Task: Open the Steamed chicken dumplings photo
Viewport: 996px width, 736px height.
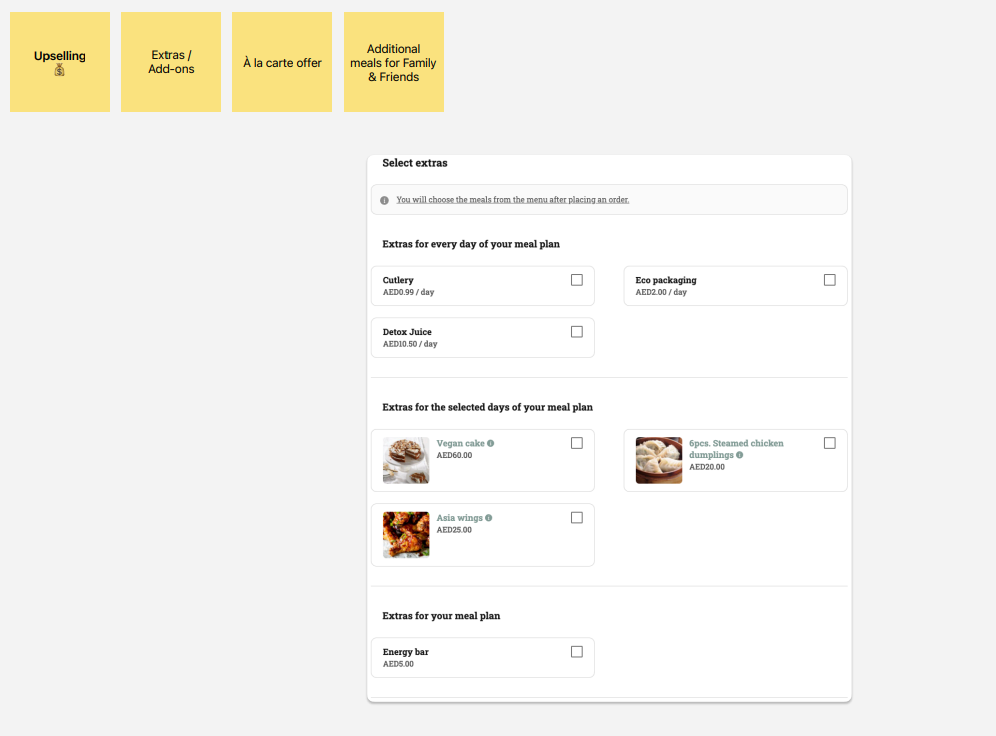Action: 658,460
